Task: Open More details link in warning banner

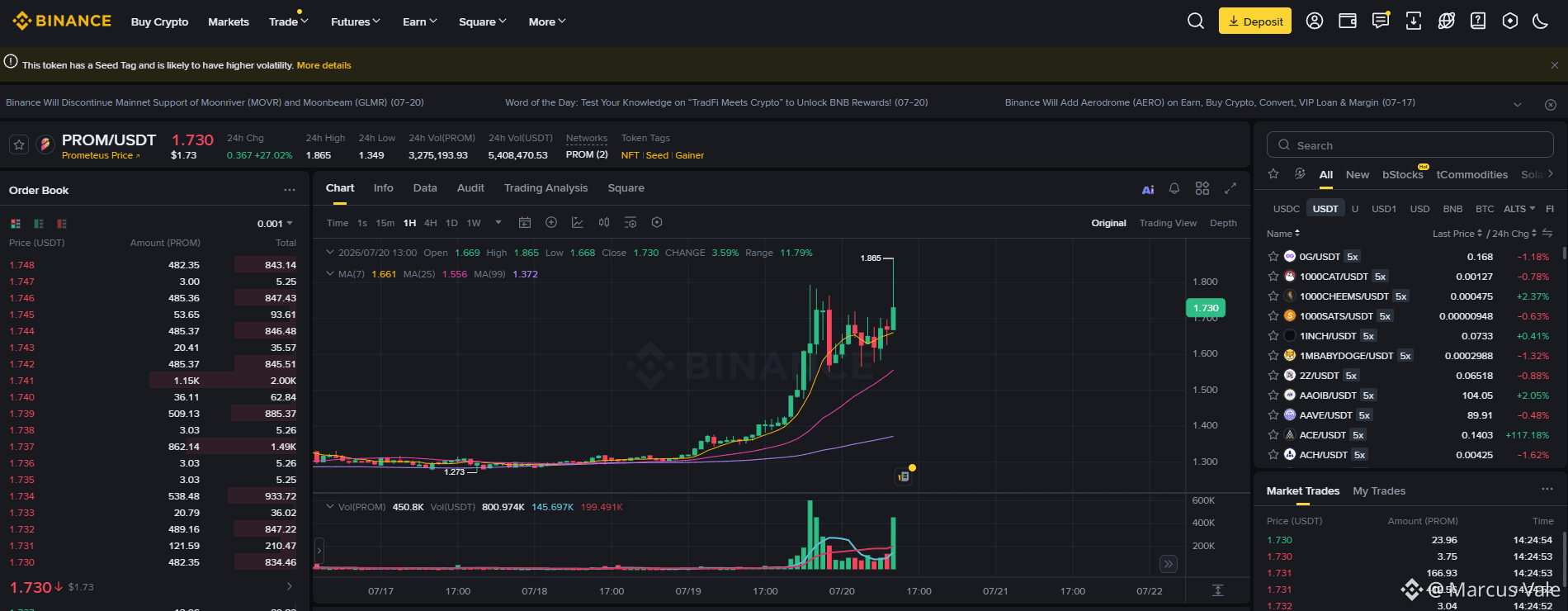Action: [324, 65]
